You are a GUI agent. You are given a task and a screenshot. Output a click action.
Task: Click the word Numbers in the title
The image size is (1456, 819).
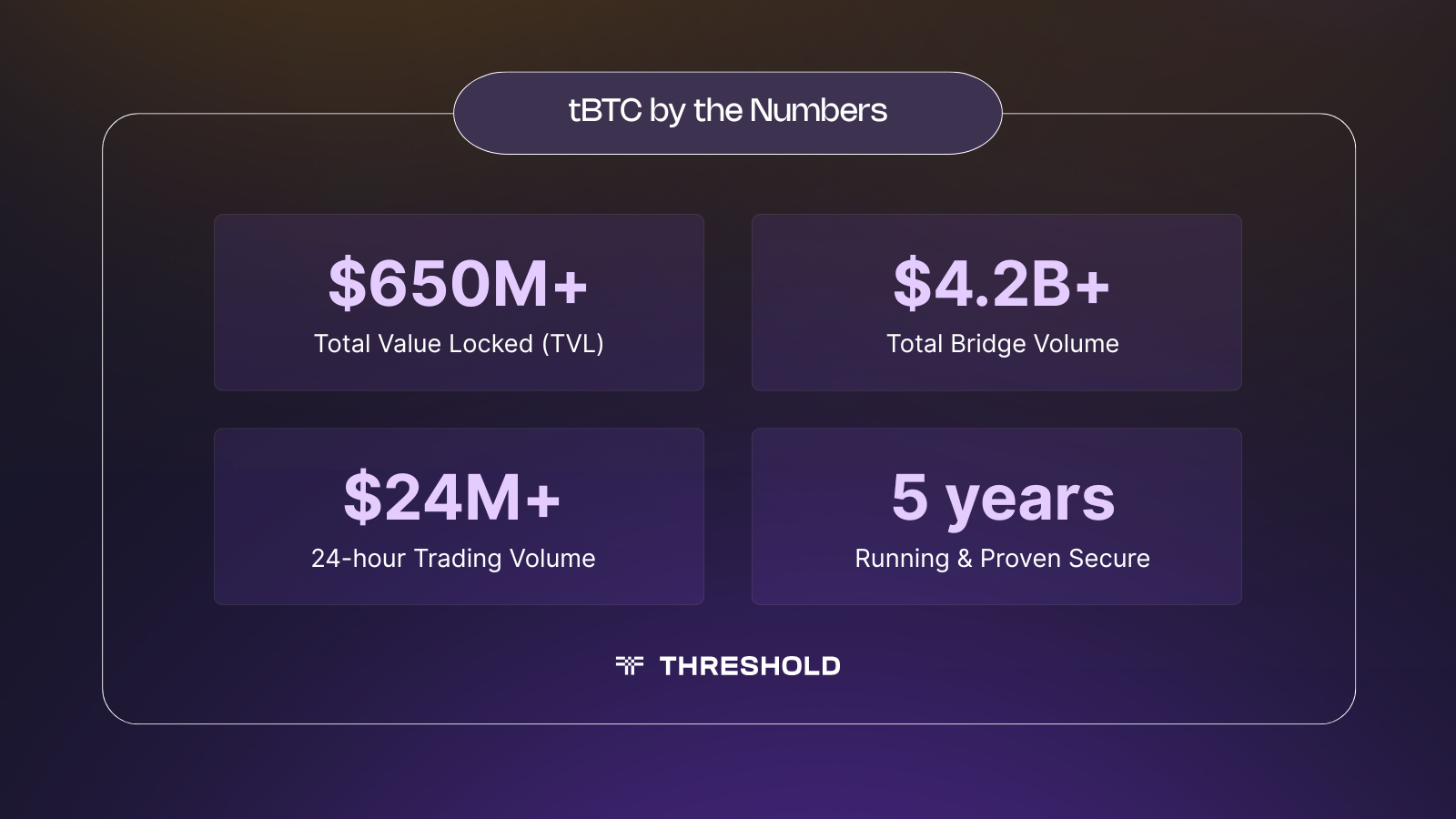pos(818,111)
